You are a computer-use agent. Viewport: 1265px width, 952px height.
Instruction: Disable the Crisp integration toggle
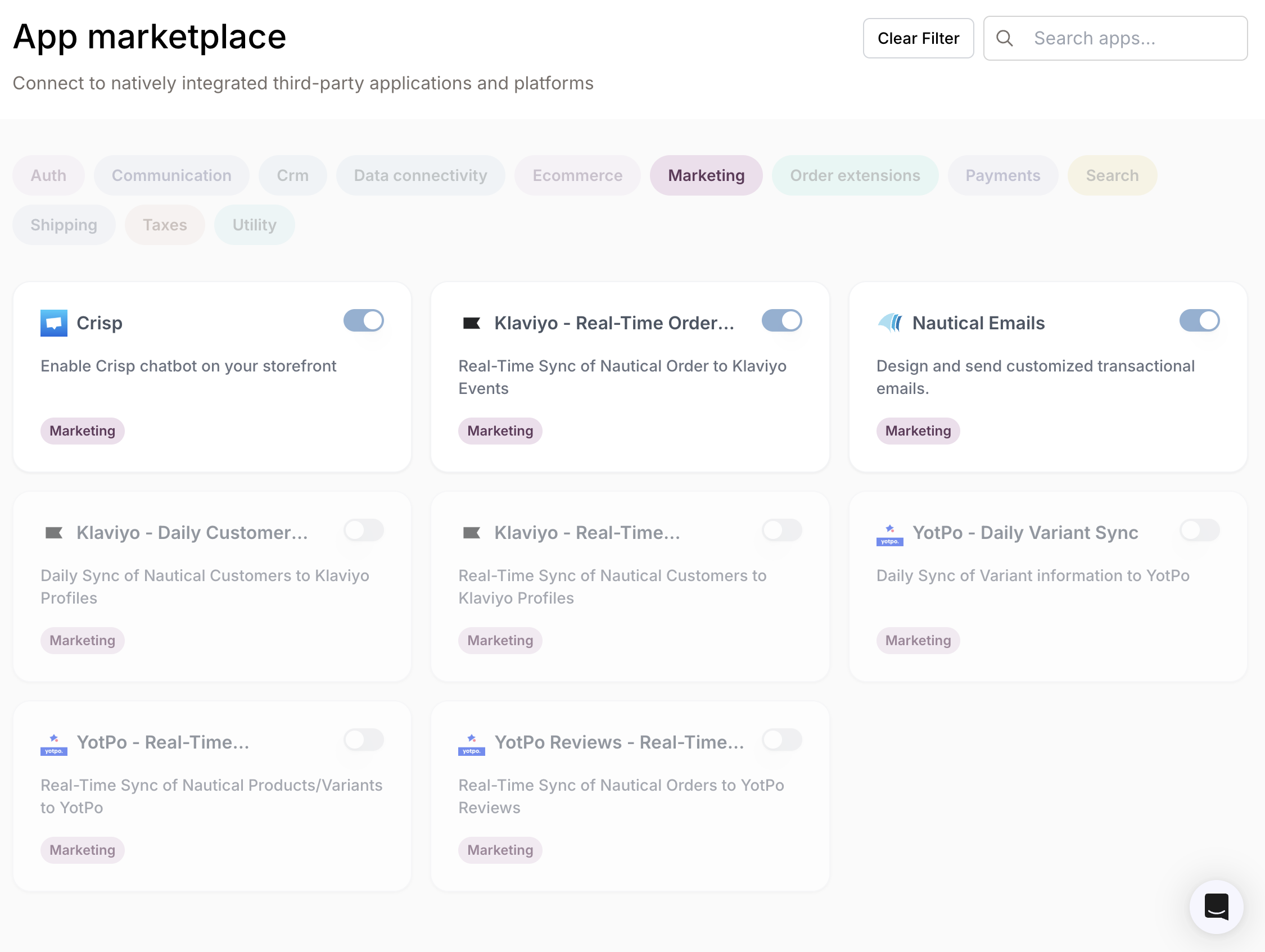click(x=364, y=321)
